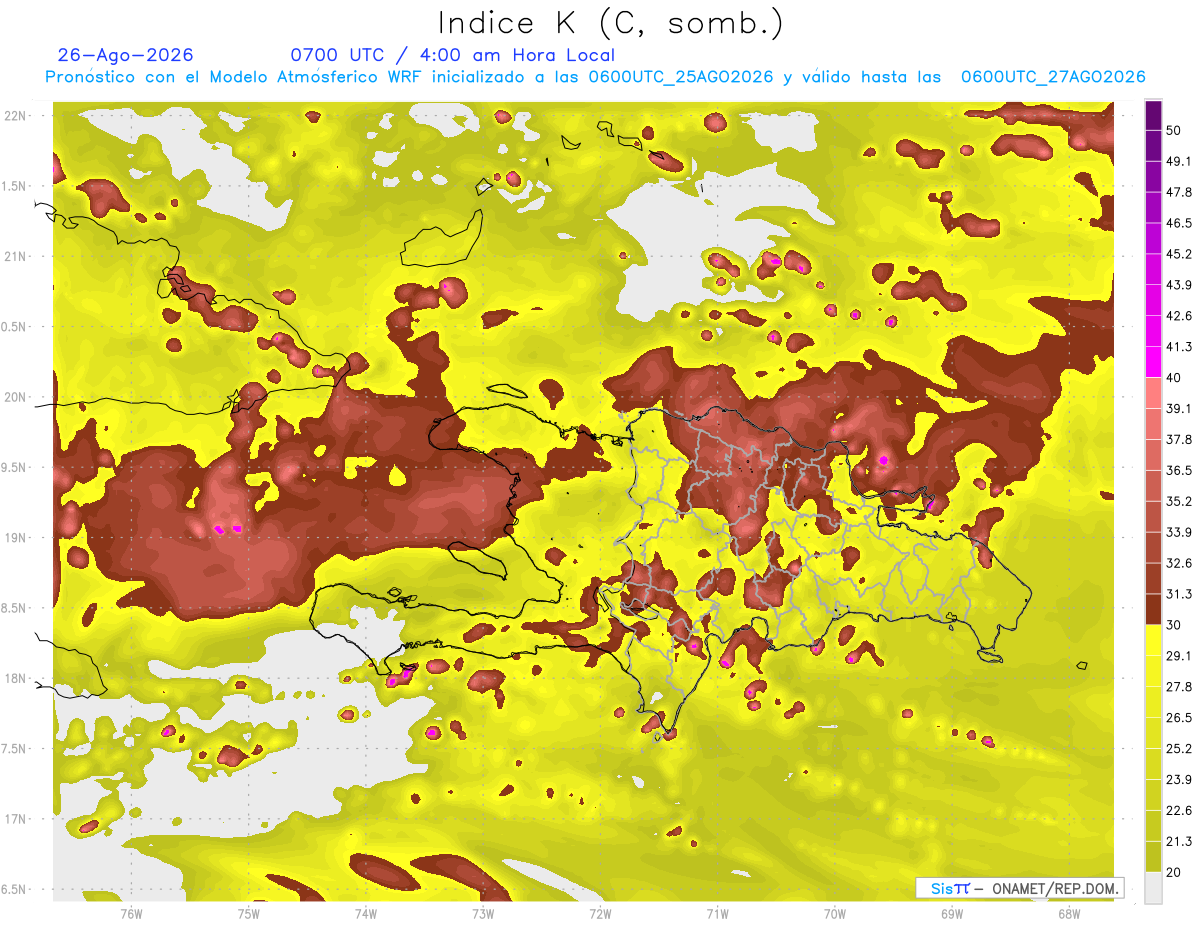Click the "75W" longitude label
Image resolution: width=1200 pixels, height=927 pixels.
[248, 913]
